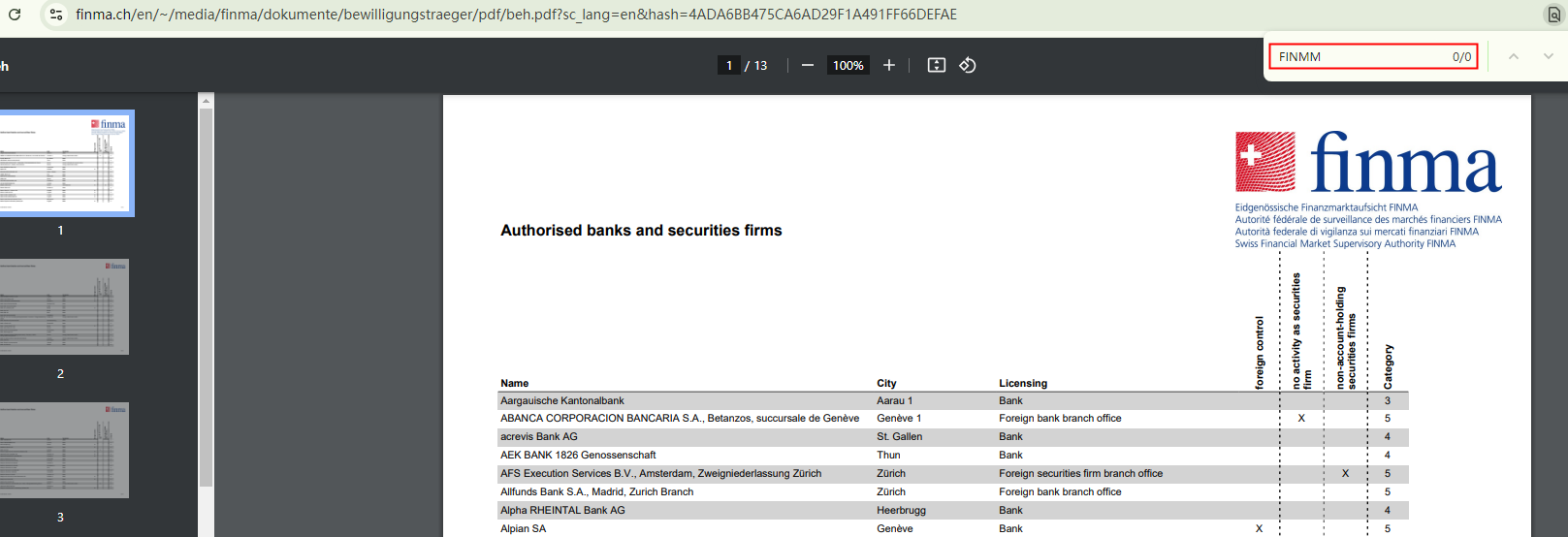Select page 2 thumbnail
Viewport: 1568px width, 537px height.
(64, 306)
